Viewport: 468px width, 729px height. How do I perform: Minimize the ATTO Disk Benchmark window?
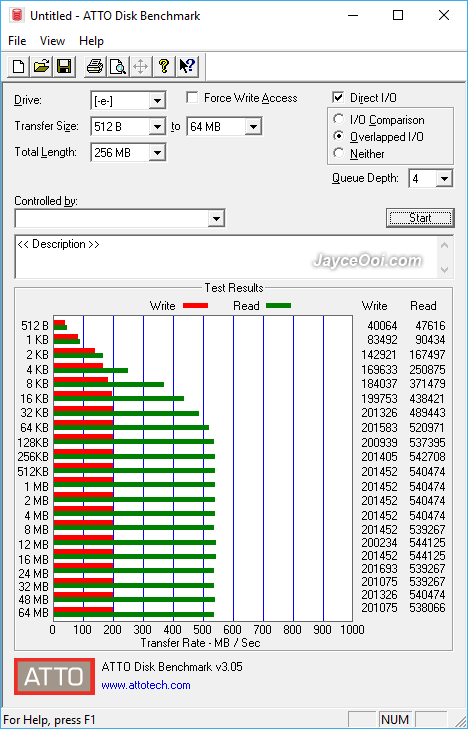tap(354, 15)
